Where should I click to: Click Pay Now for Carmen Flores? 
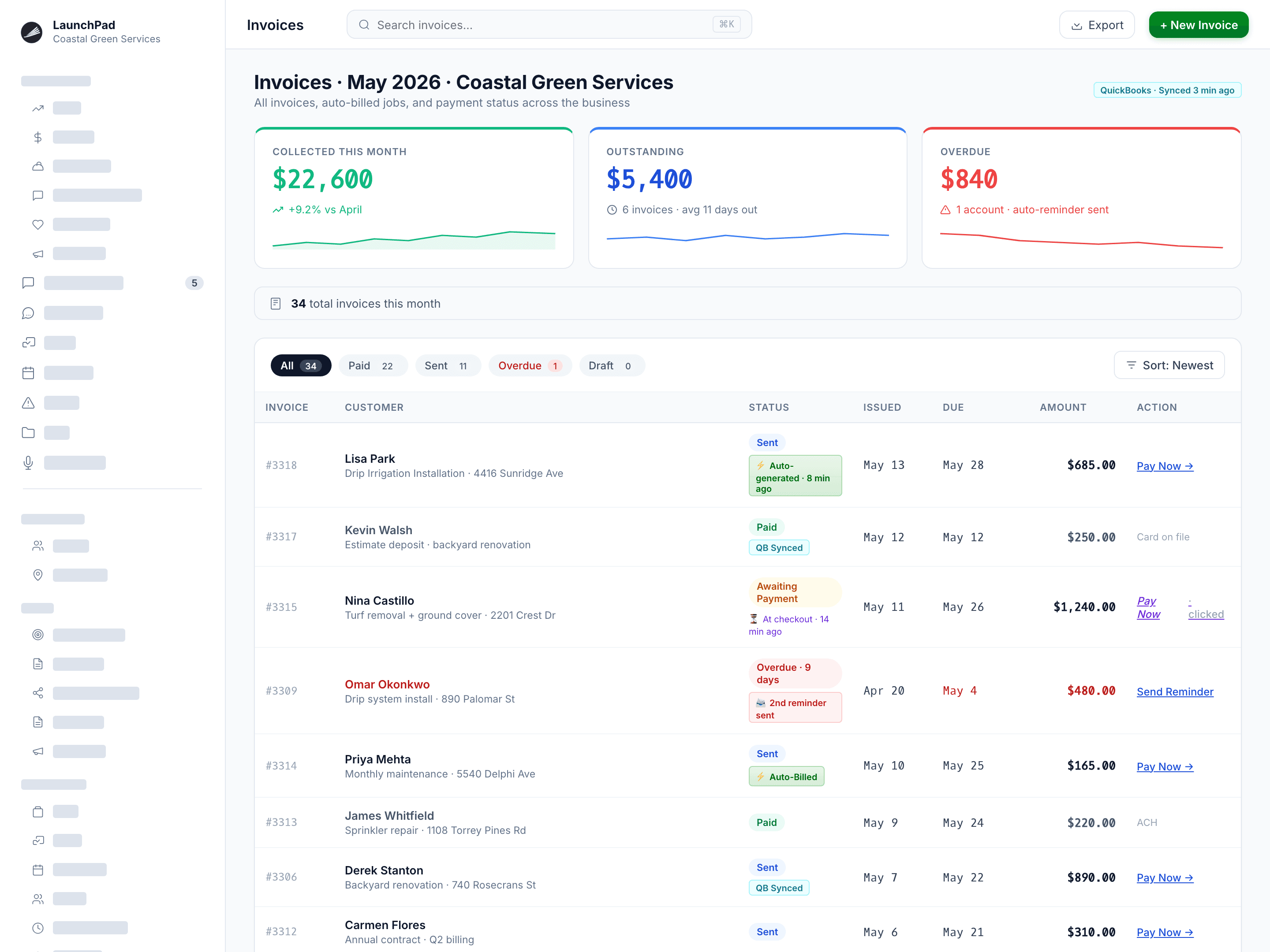pos(1165,933)
